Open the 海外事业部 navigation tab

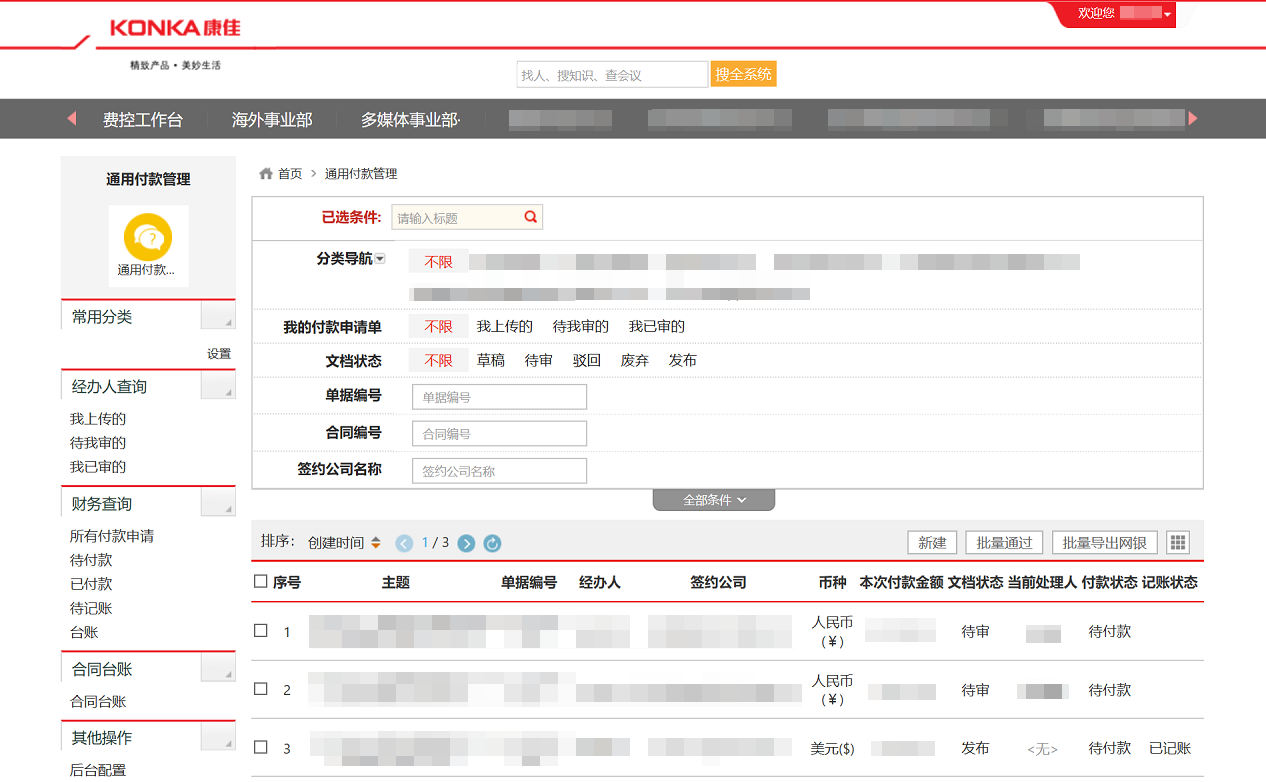[x=272, y=120]
